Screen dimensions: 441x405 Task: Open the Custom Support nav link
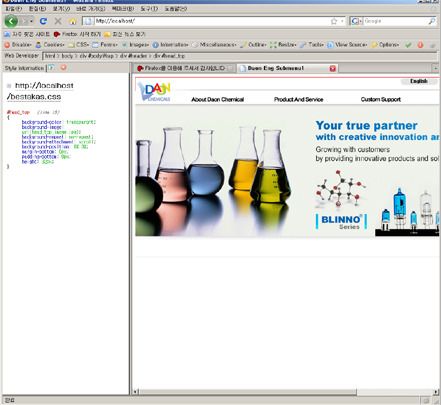tap(381, 99)
